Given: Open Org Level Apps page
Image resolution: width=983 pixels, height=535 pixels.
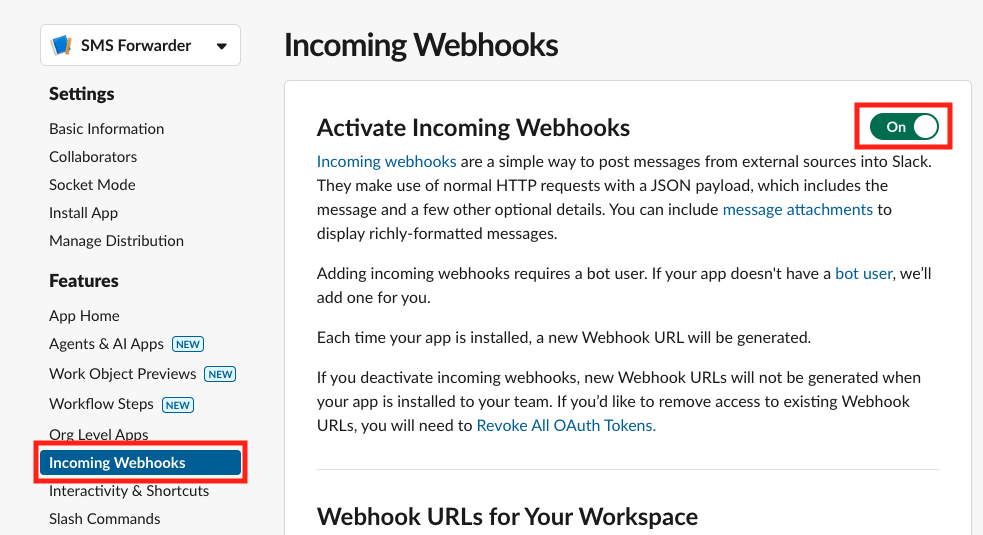Looking at the screenshot, I should (98, 434).
